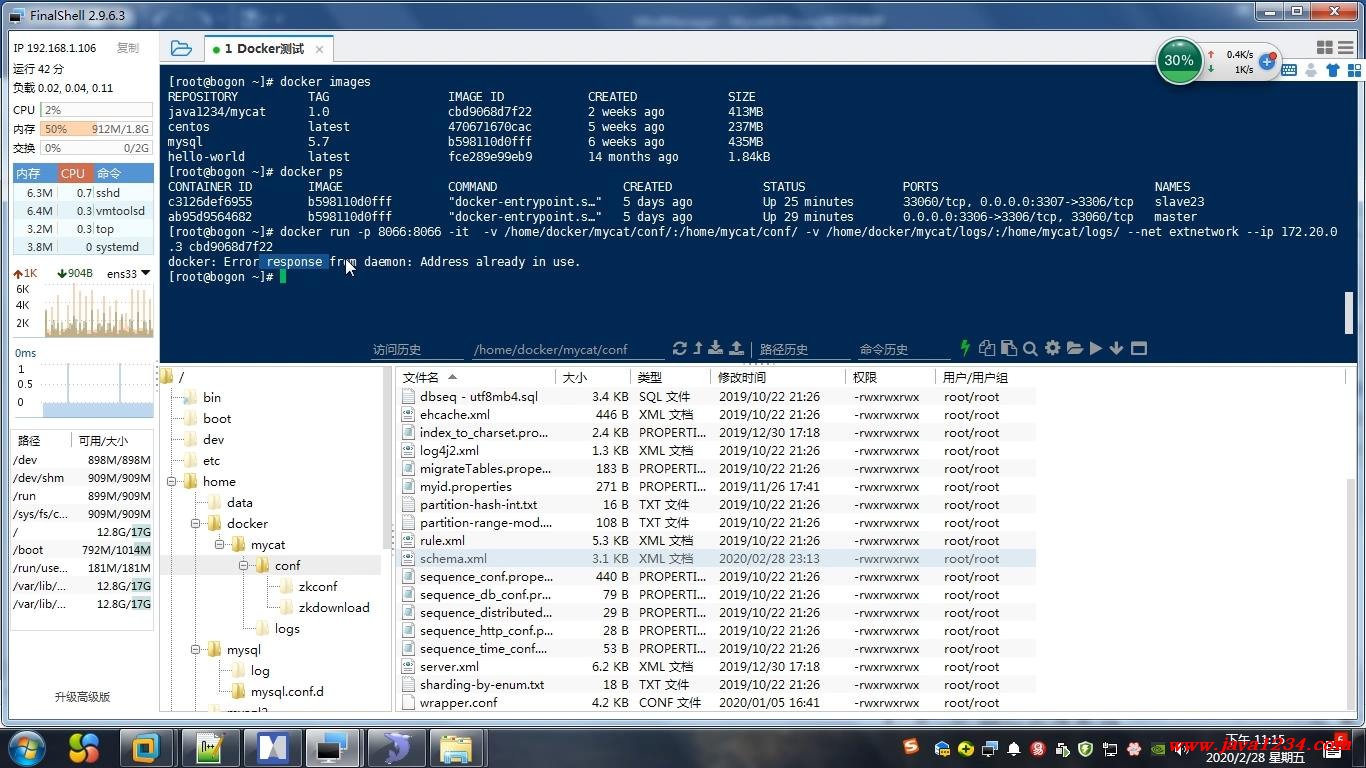Collapse the docker folder in tree
The image size is (1366, 768).
coord(196,524)
